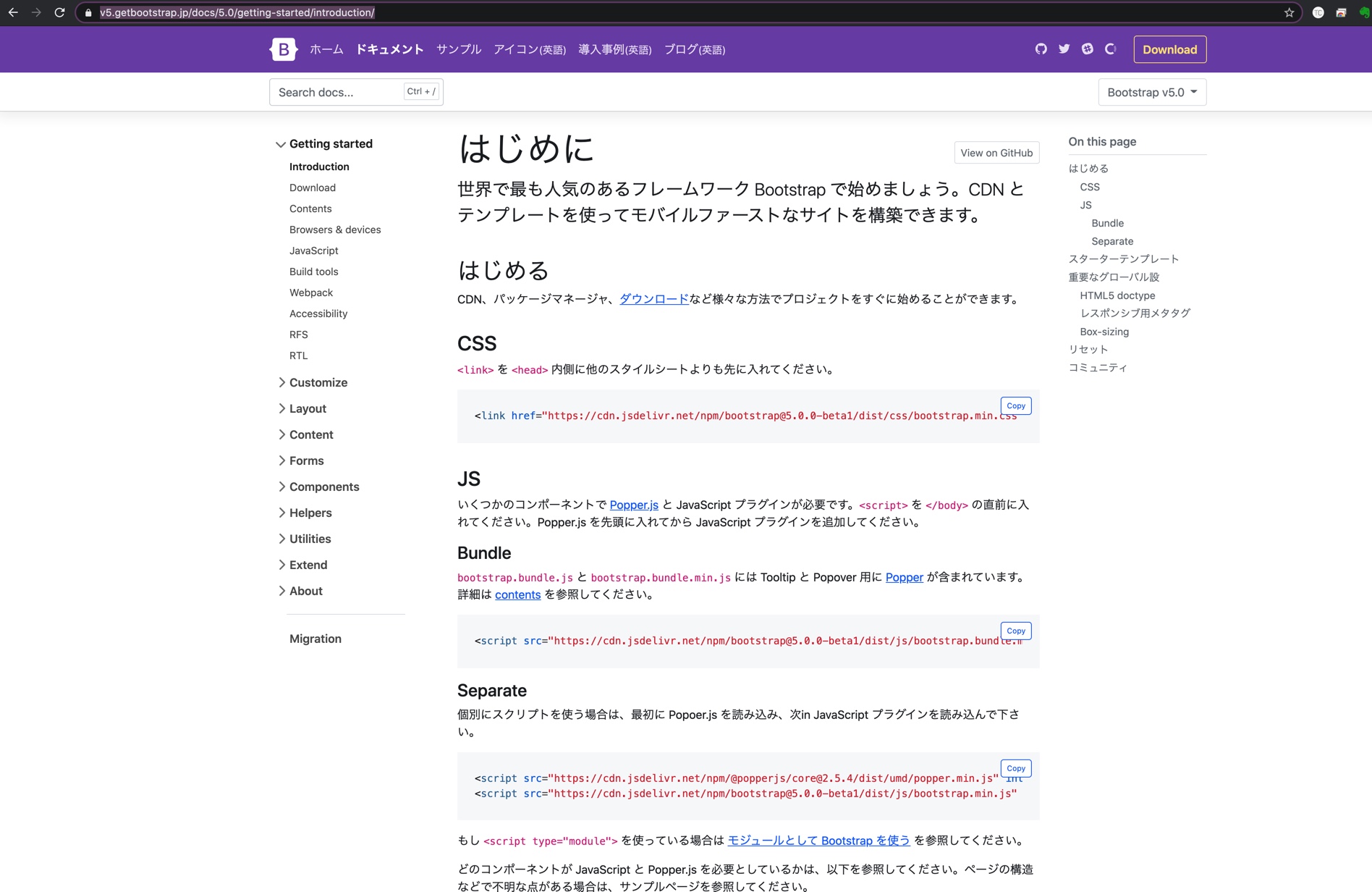1372x892 pixels.
Task: Jump to Bundle in On this page
Action: [1108, 223]
